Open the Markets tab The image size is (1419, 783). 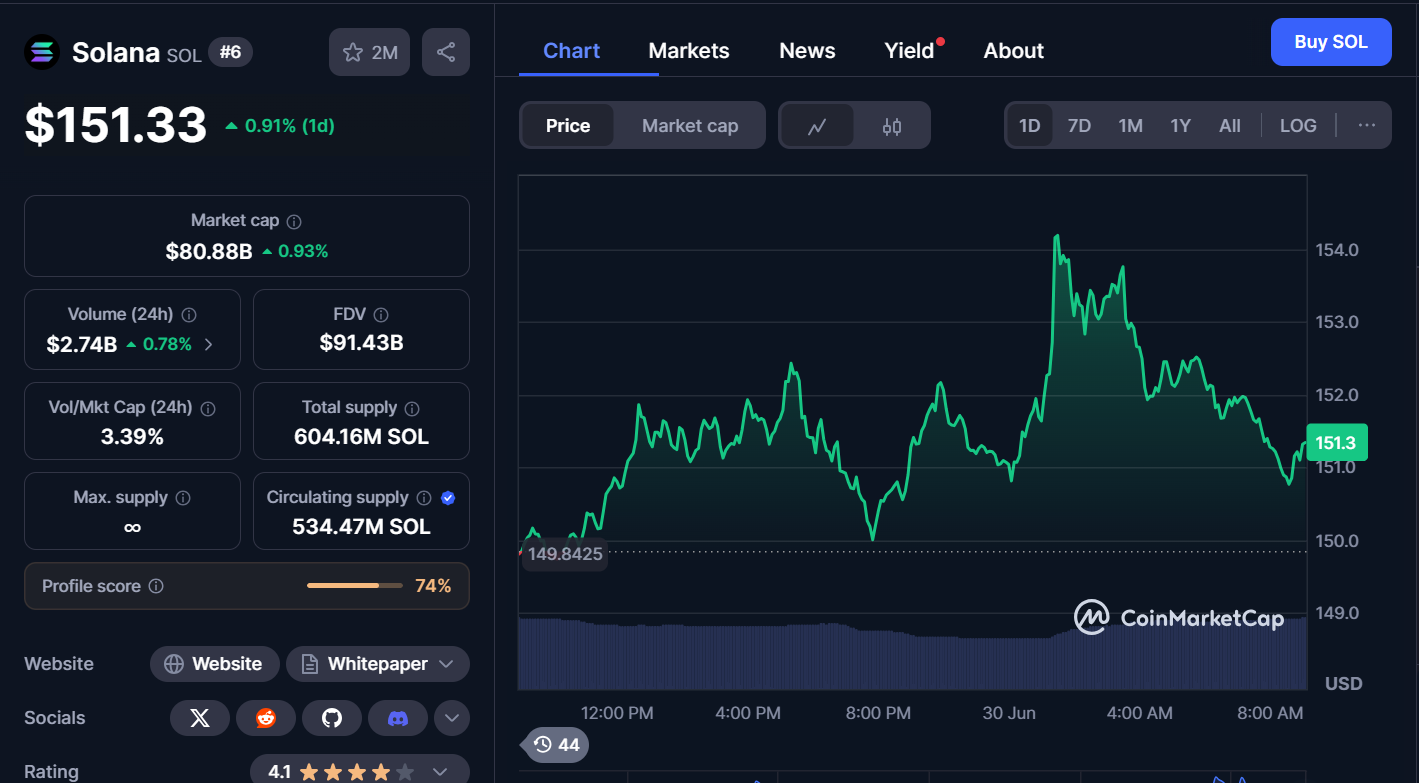689,51
